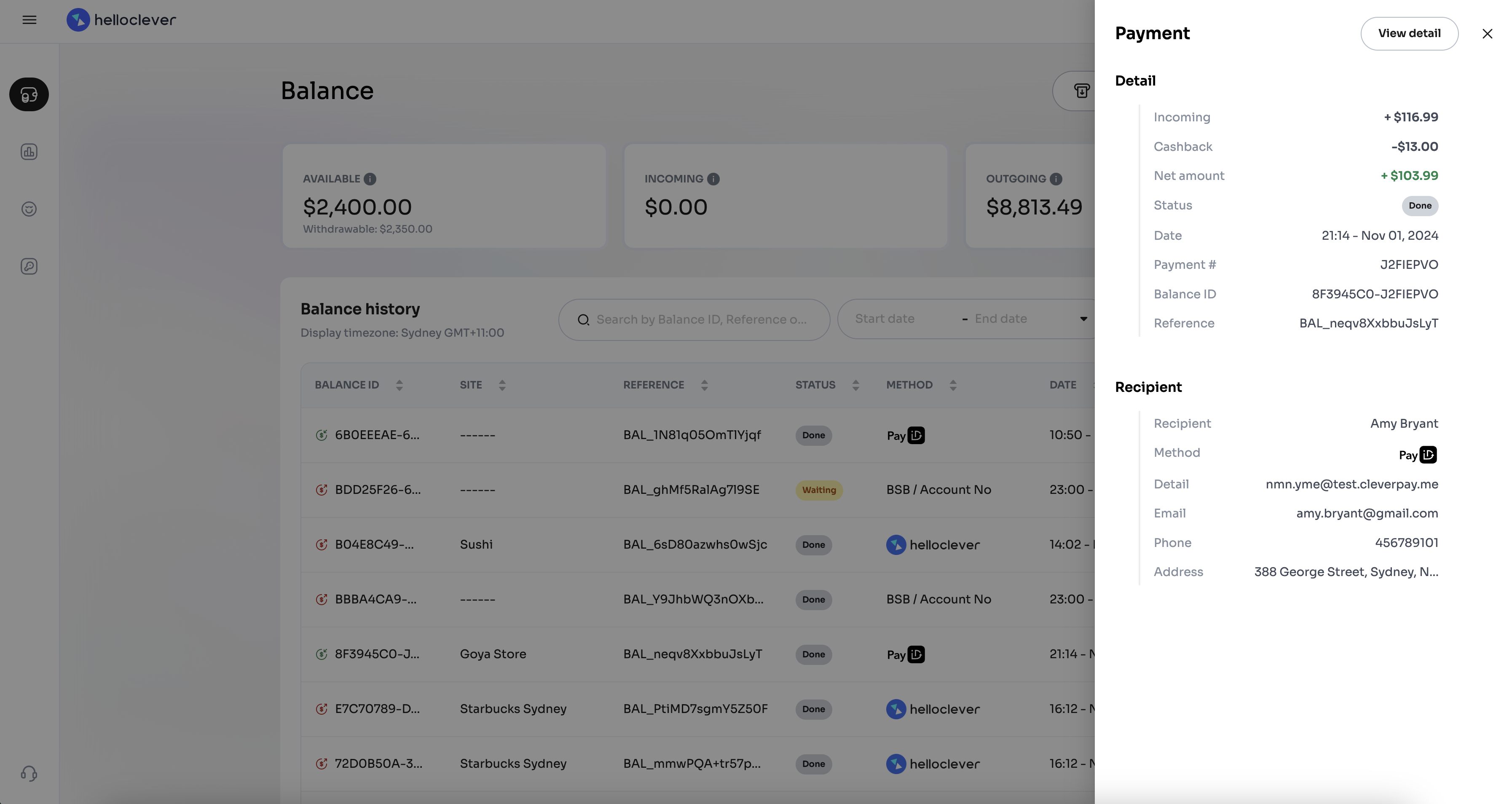This screenshot has height=804, width=1512.
Task: Click the Incoming info icon
Action: (x=713, y=179)
